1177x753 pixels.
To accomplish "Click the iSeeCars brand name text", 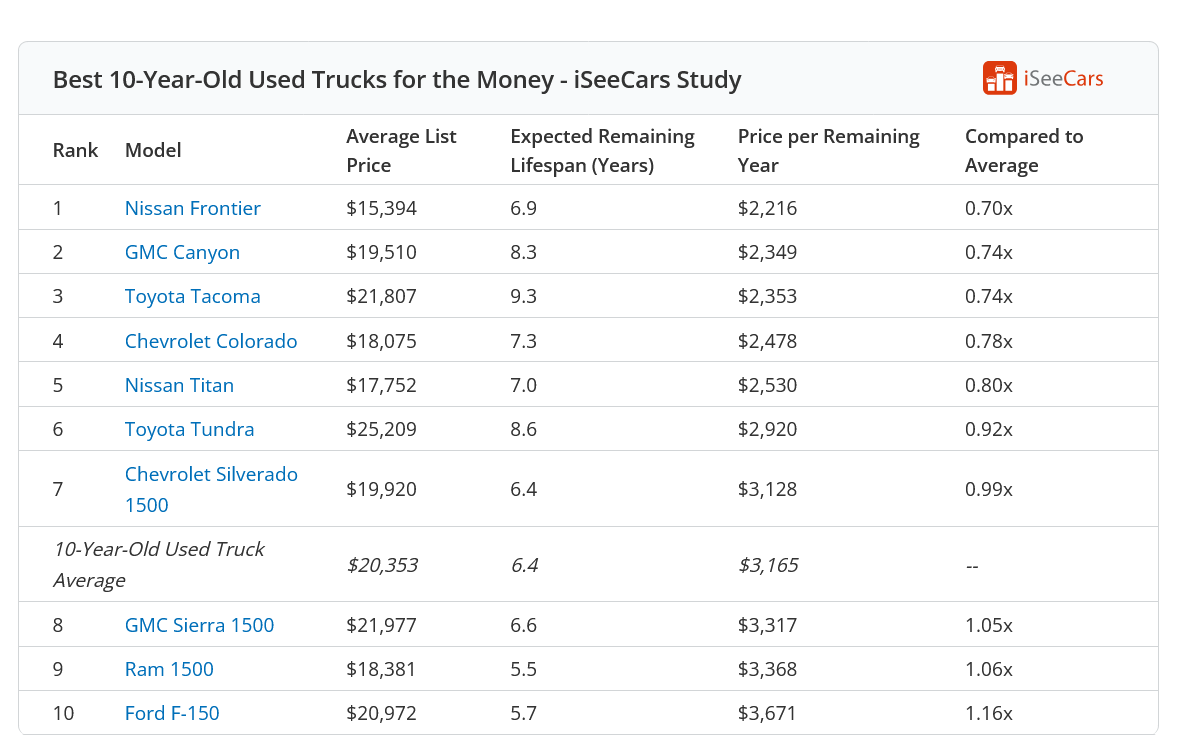I will pyautogui.click(x=1063, y=79).
